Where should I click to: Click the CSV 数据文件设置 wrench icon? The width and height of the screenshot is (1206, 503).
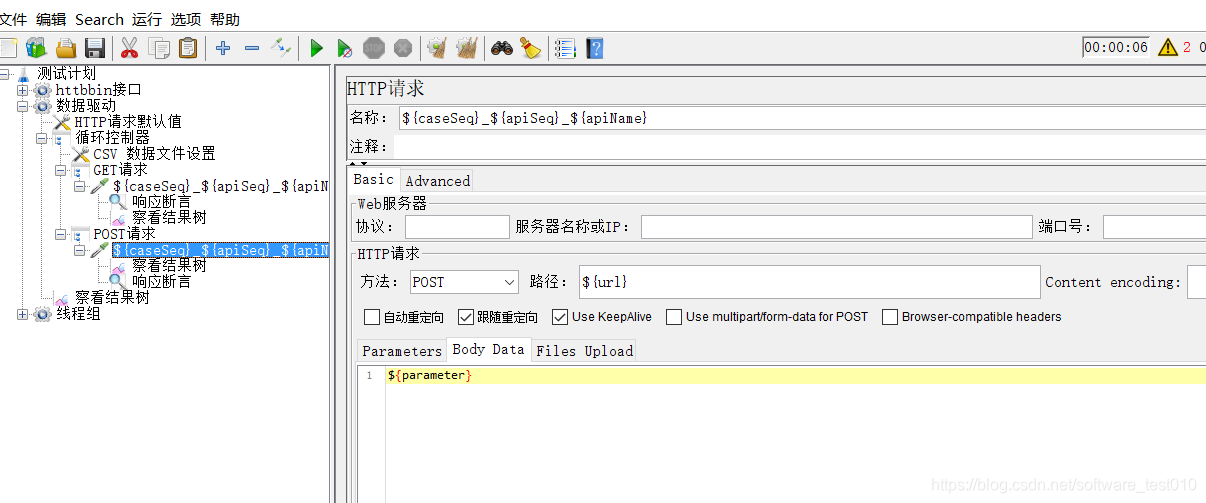click(81, 154)
